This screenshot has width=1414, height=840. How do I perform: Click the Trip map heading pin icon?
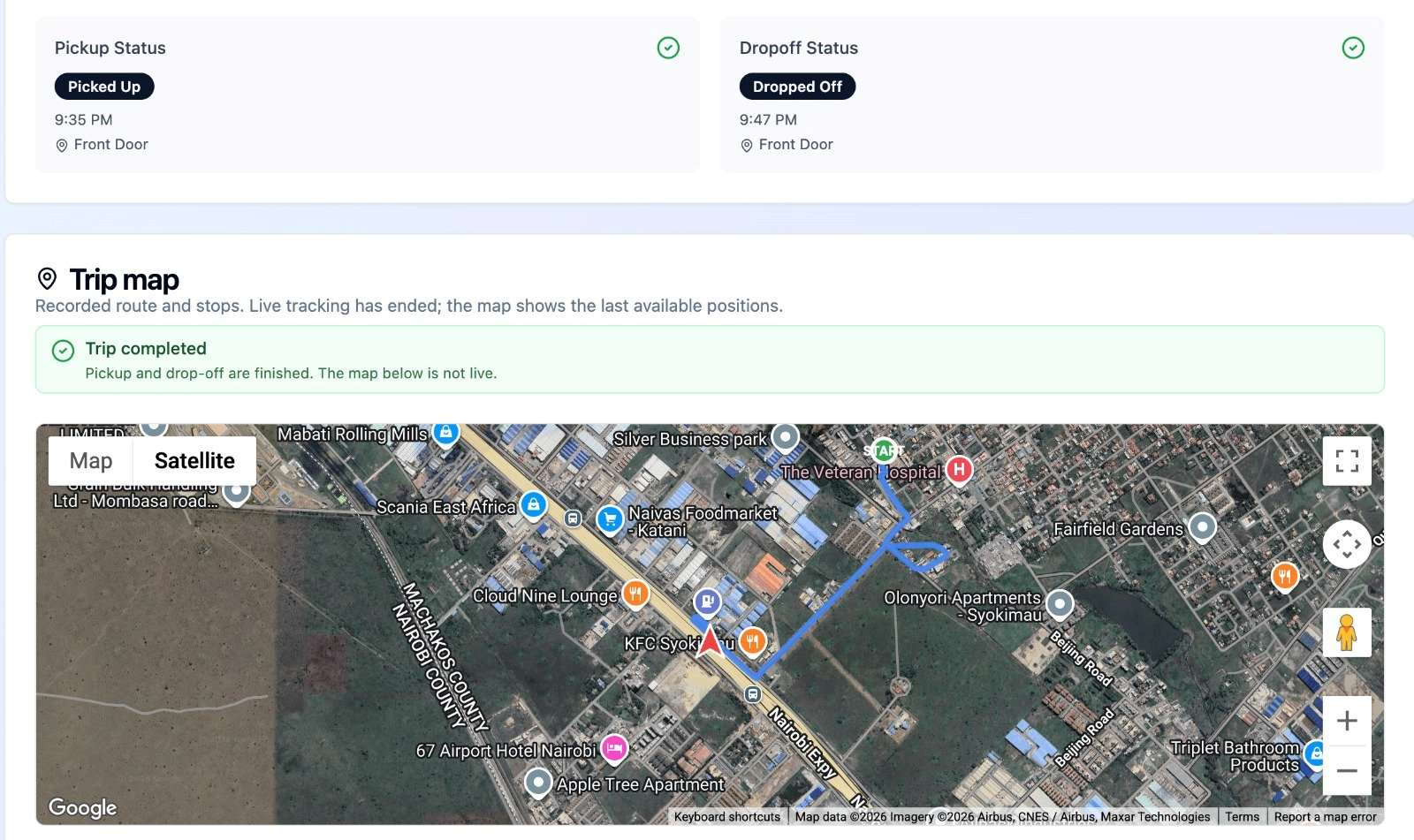(x=47, y=279)
